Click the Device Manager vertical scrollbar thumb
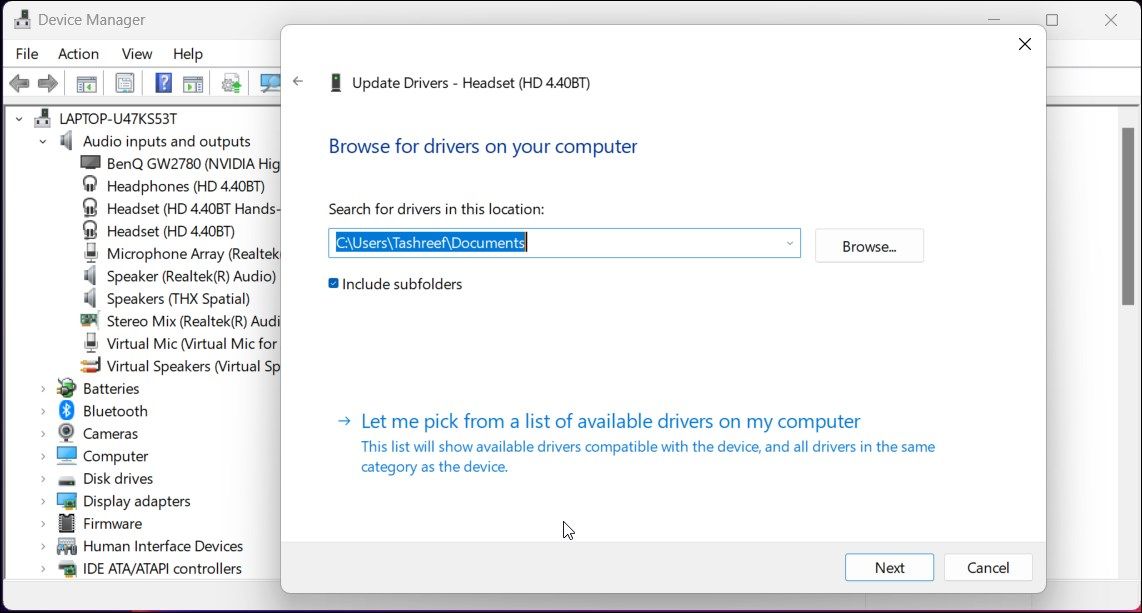The height and width of the screenshot is (613, 1142). point(1128,216)
